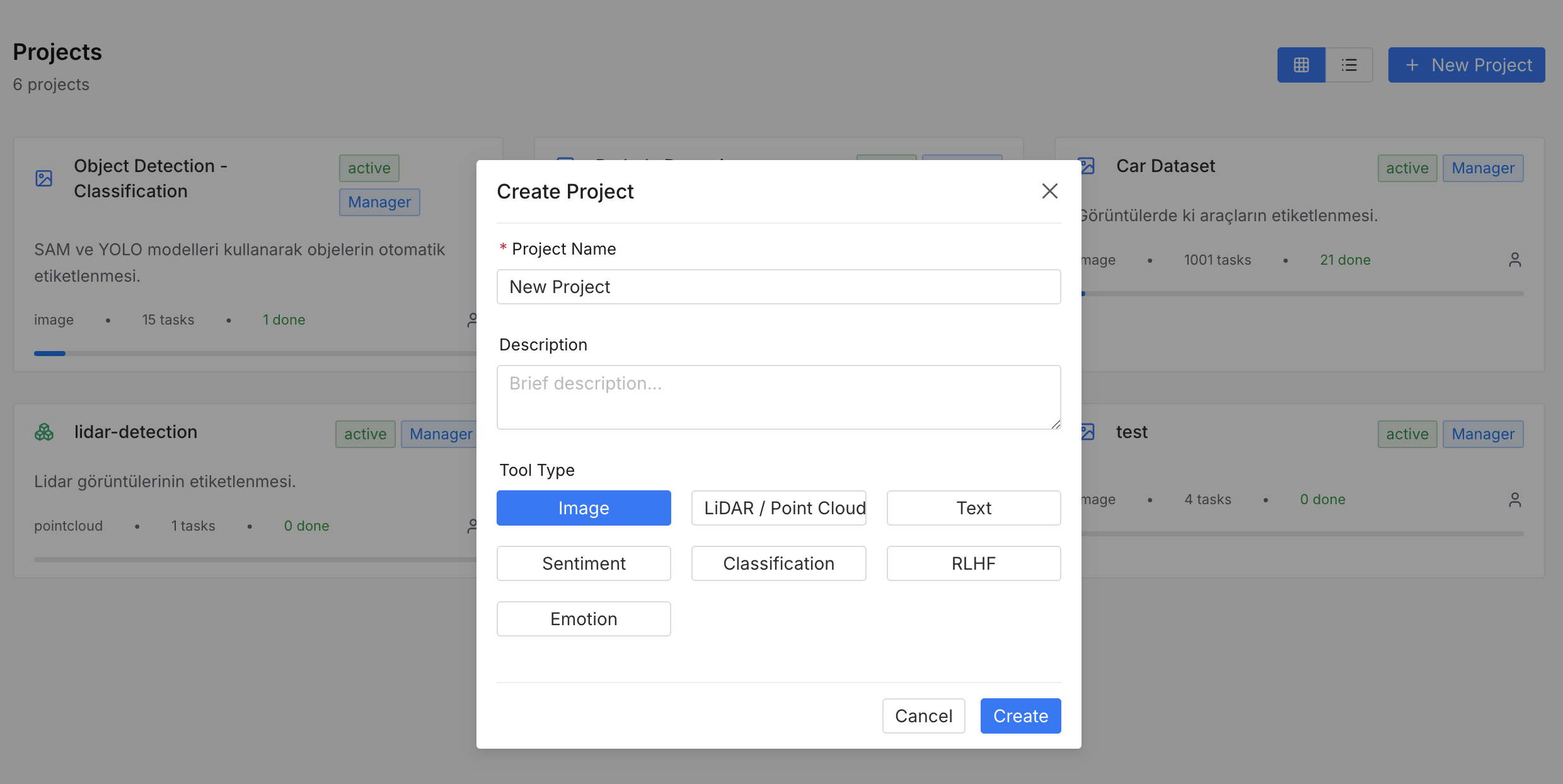Click the Project Name input field
Viewport: 1563px width, 784px height.
click(778, 287)
